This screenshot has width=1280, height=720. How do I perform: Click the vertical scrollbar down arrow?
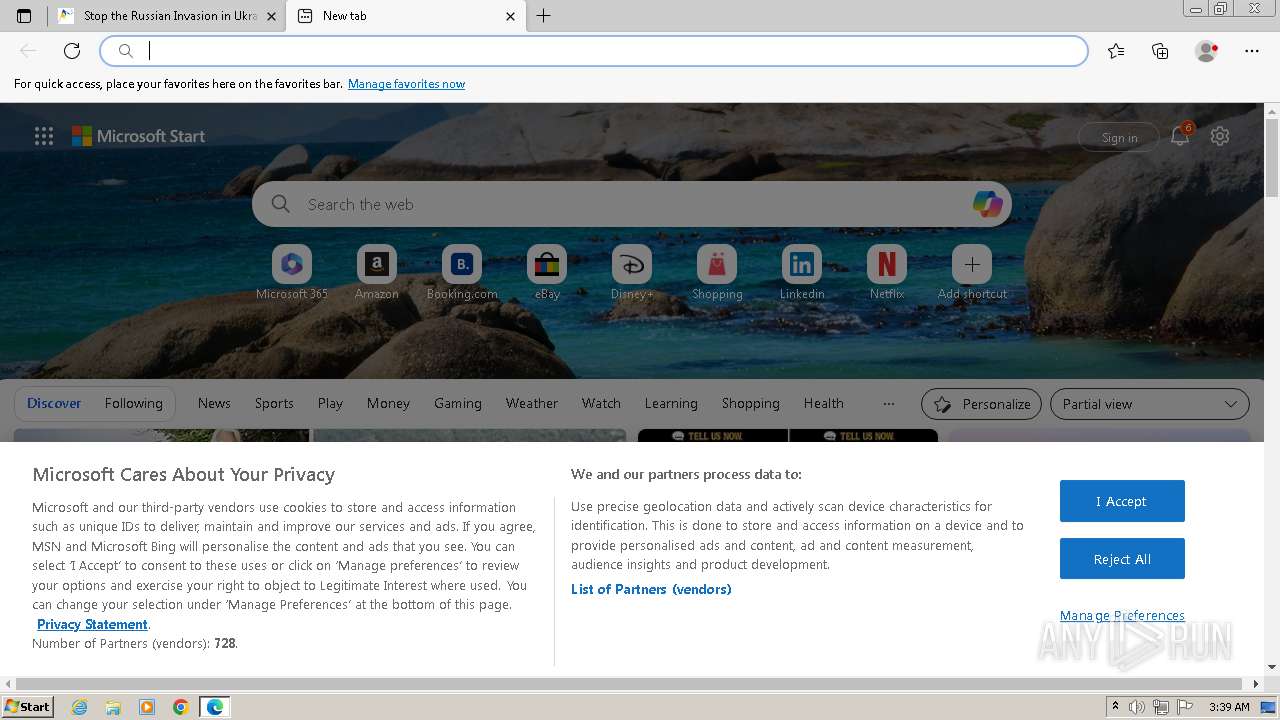click(1272, 667)
